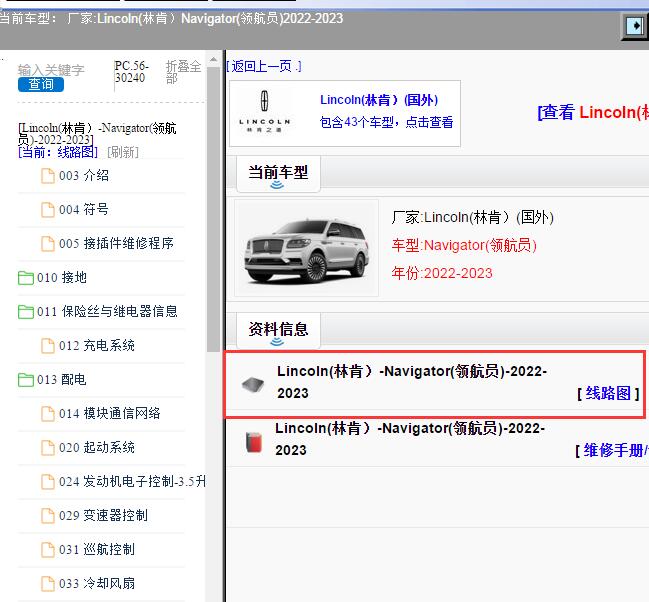Select tree item text 005 接插件维修程序
Image resolution: width=649 pixels, height=602 pixels.
click(x=116, y=243)
